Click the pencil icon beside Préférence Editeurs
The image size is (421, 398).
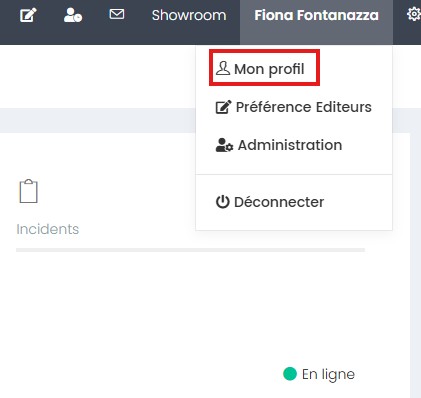point(223,107)
